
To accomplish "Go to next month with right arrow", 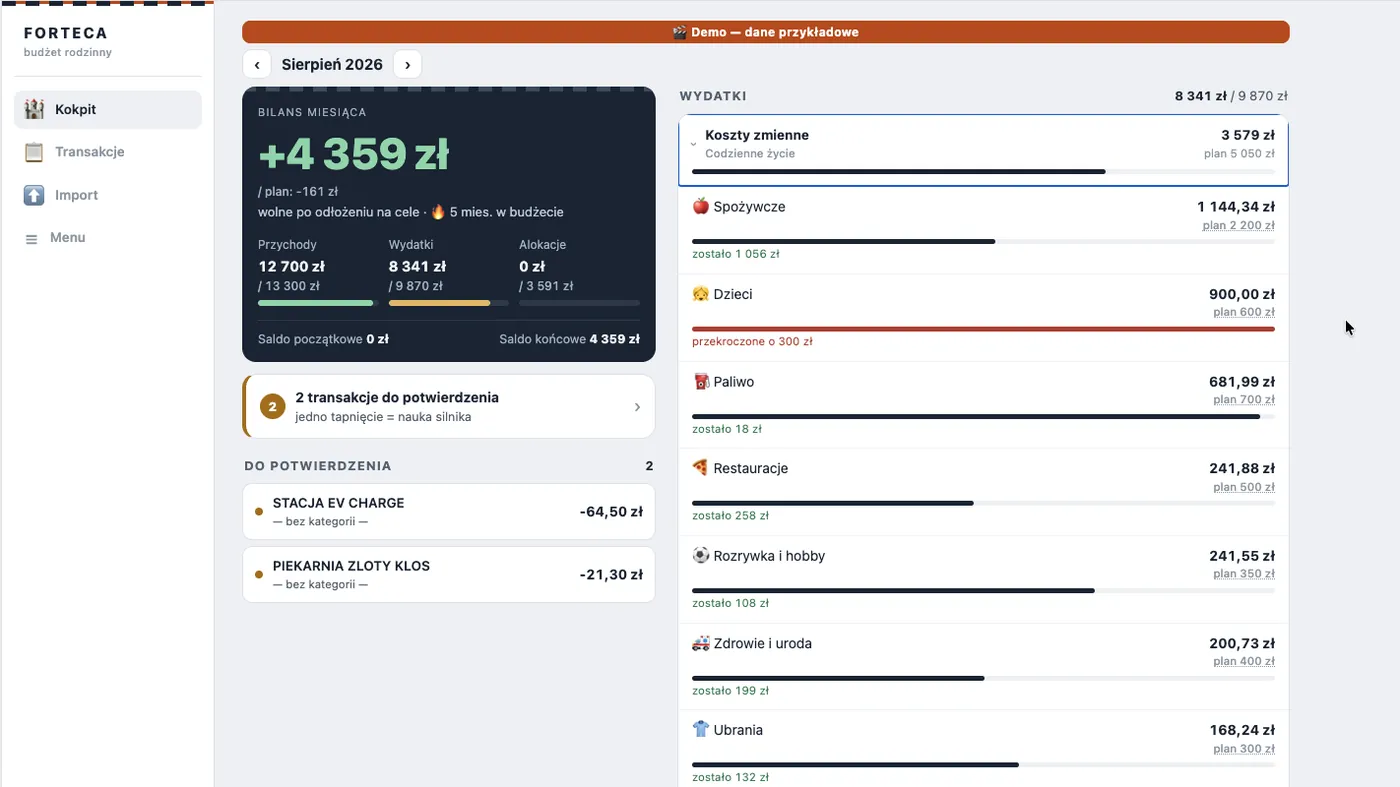I will (407, 65).
